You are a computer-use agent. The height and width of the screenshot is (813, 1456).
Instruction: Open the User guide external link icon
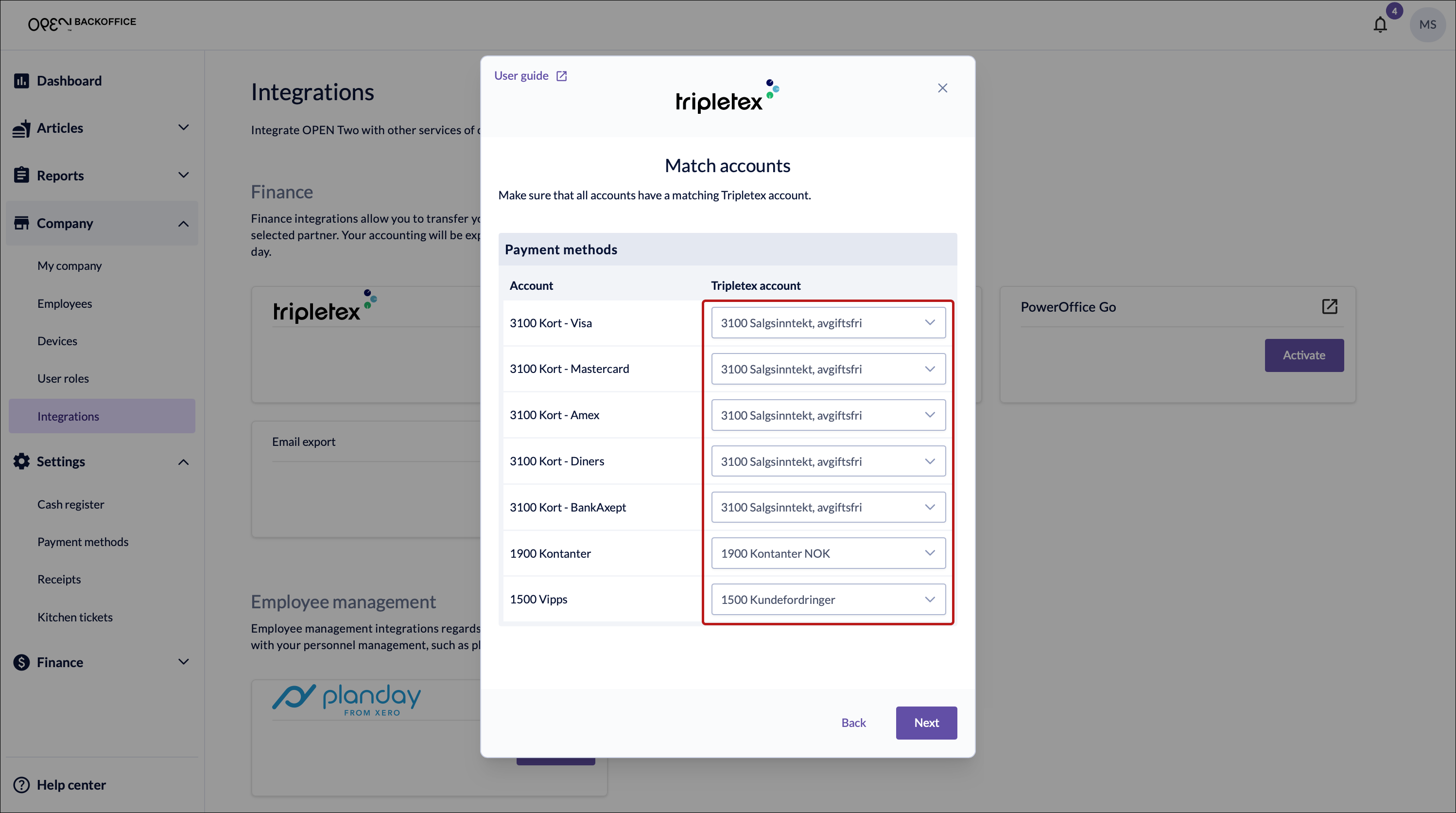click(x=561, y=76)
